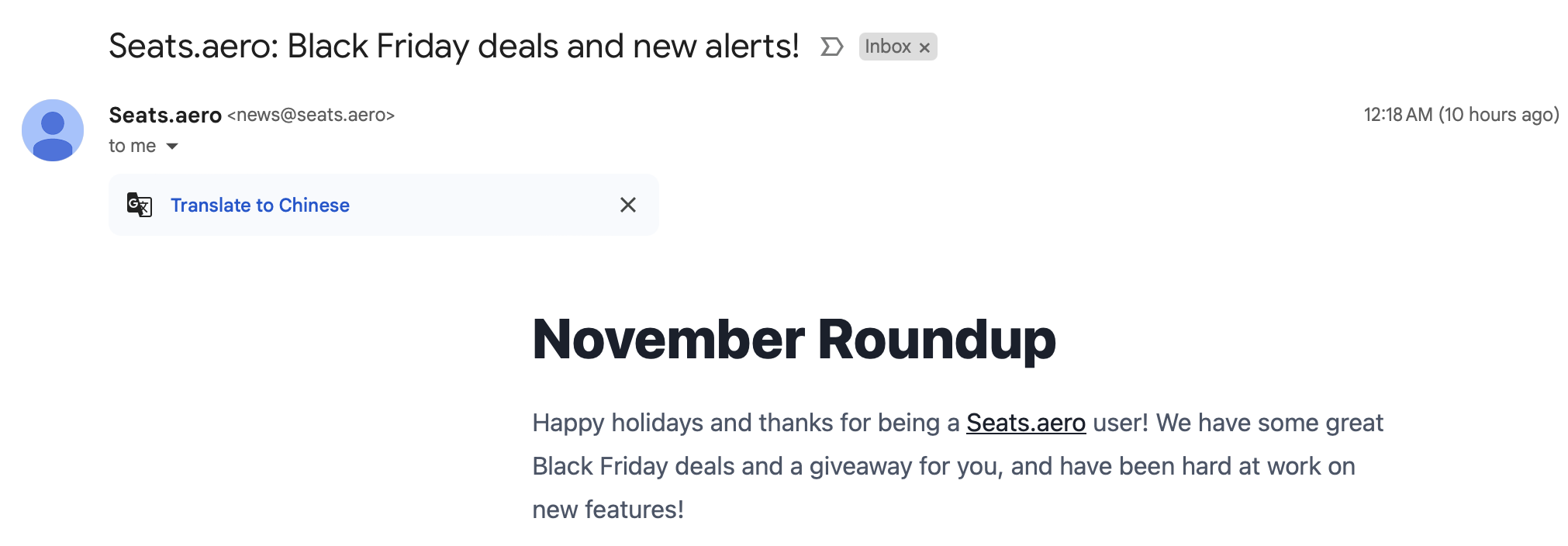Remove the Inbox label via its x
1568x546 pixels.
click(x=924, y=47)
